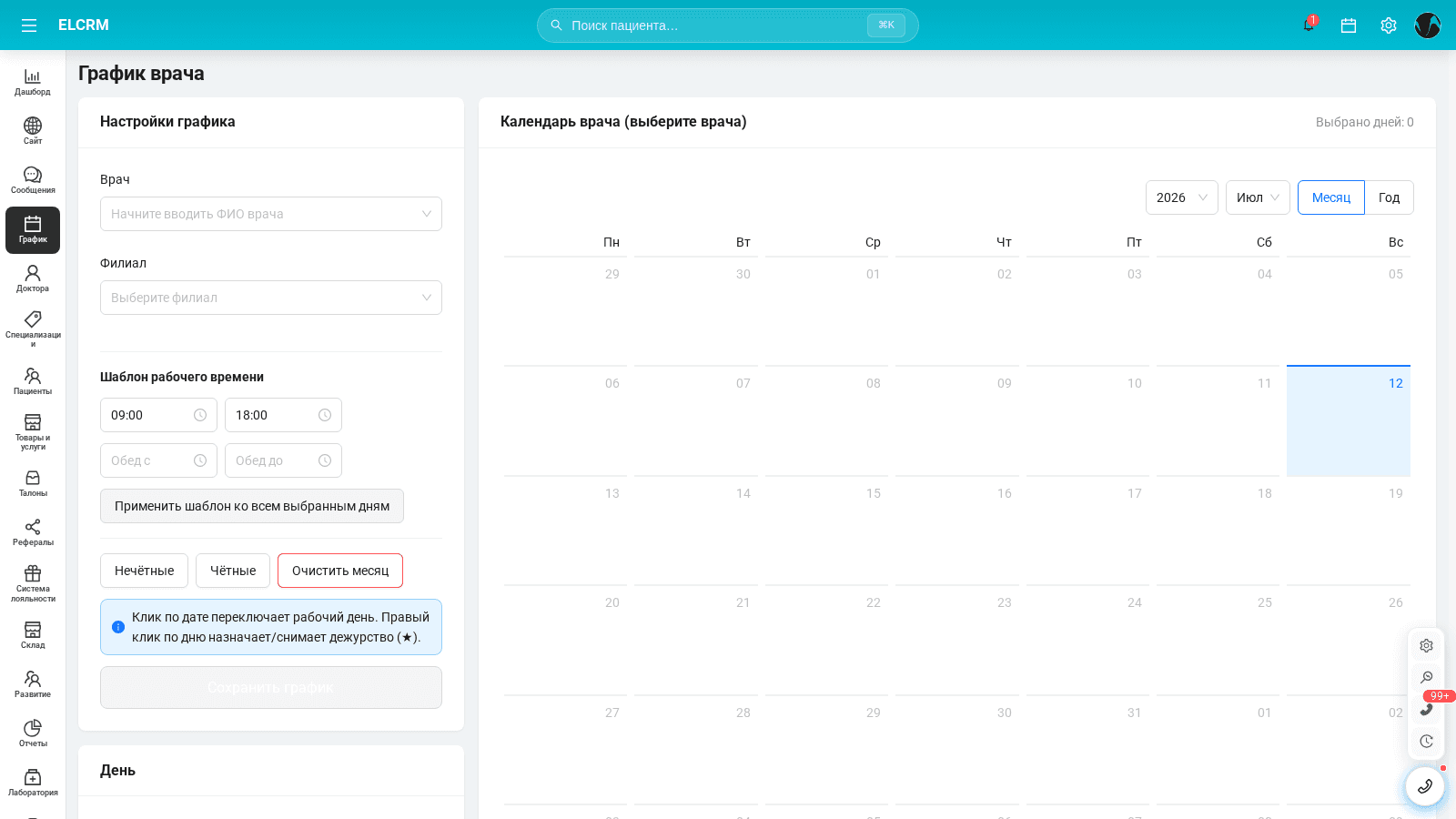Open the Рефералы sidebar section
This screenshot has height=819, width=1456.
(x=33, y=532)
